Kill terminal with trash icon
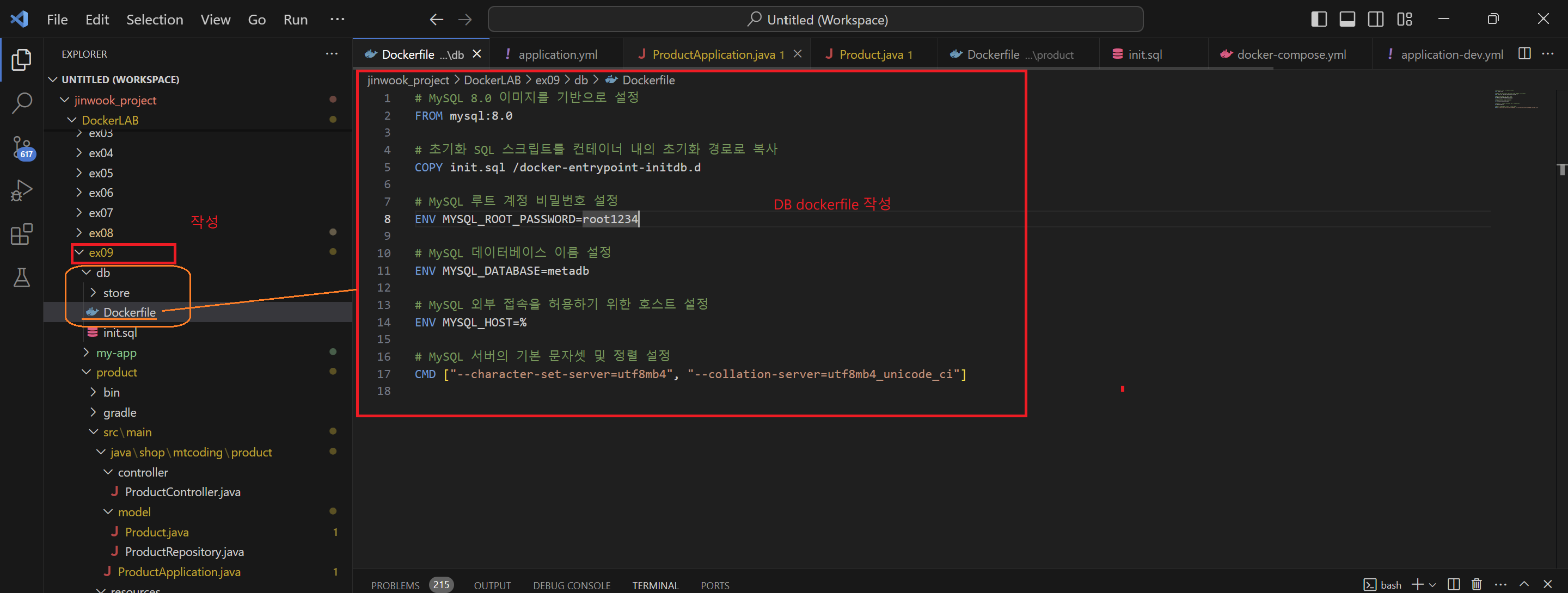Image resolution: width=1568 pixels, height=593 pixels. coord(1476,584)
